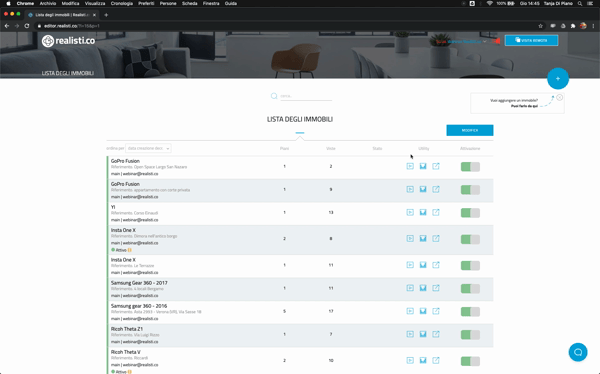Toggle activation for Insta One X Le Terrazze
The height and width of the screenshot is (374, 600).
[x=470, y=265]
